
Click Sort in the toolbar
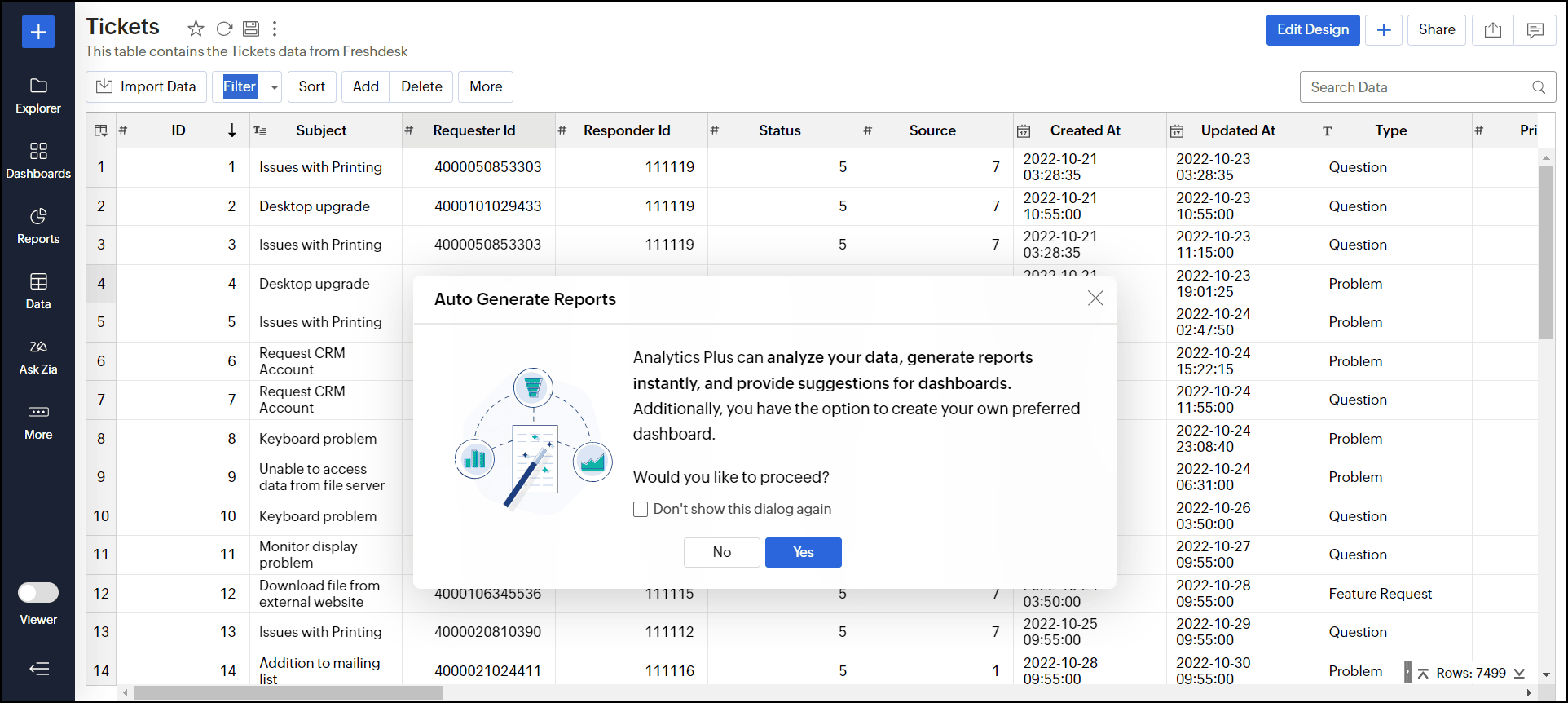click(x=311, y=87)
